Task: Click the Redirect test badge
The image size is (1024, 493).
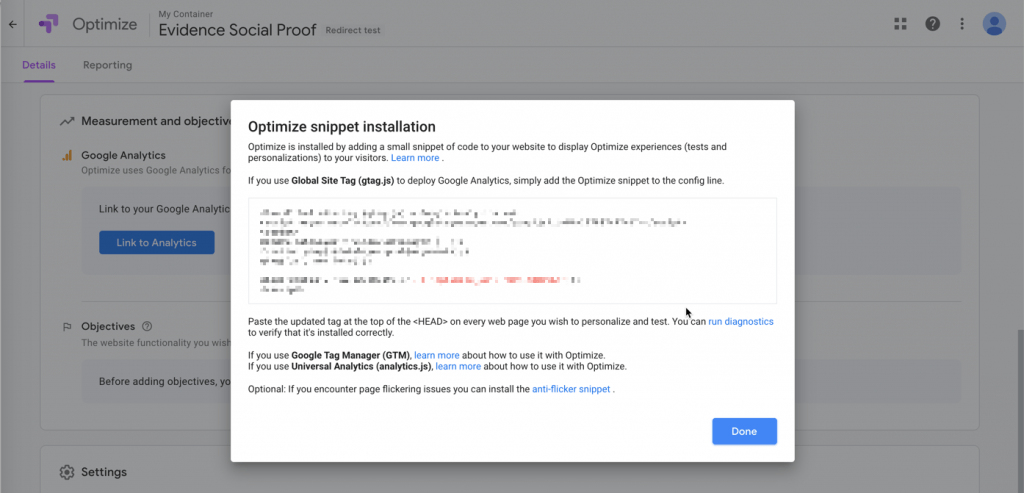Action: point(353,31)
